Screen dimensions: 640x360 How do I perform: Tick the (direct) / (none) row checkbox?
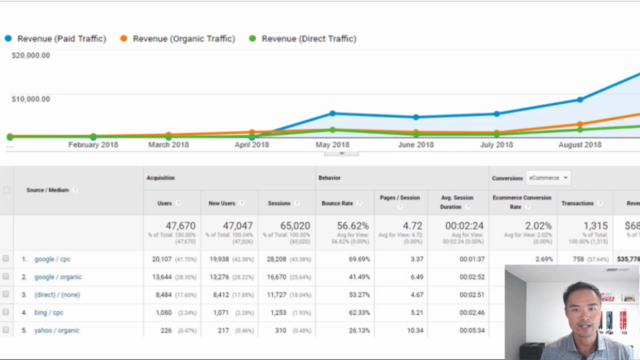[6, 294]
